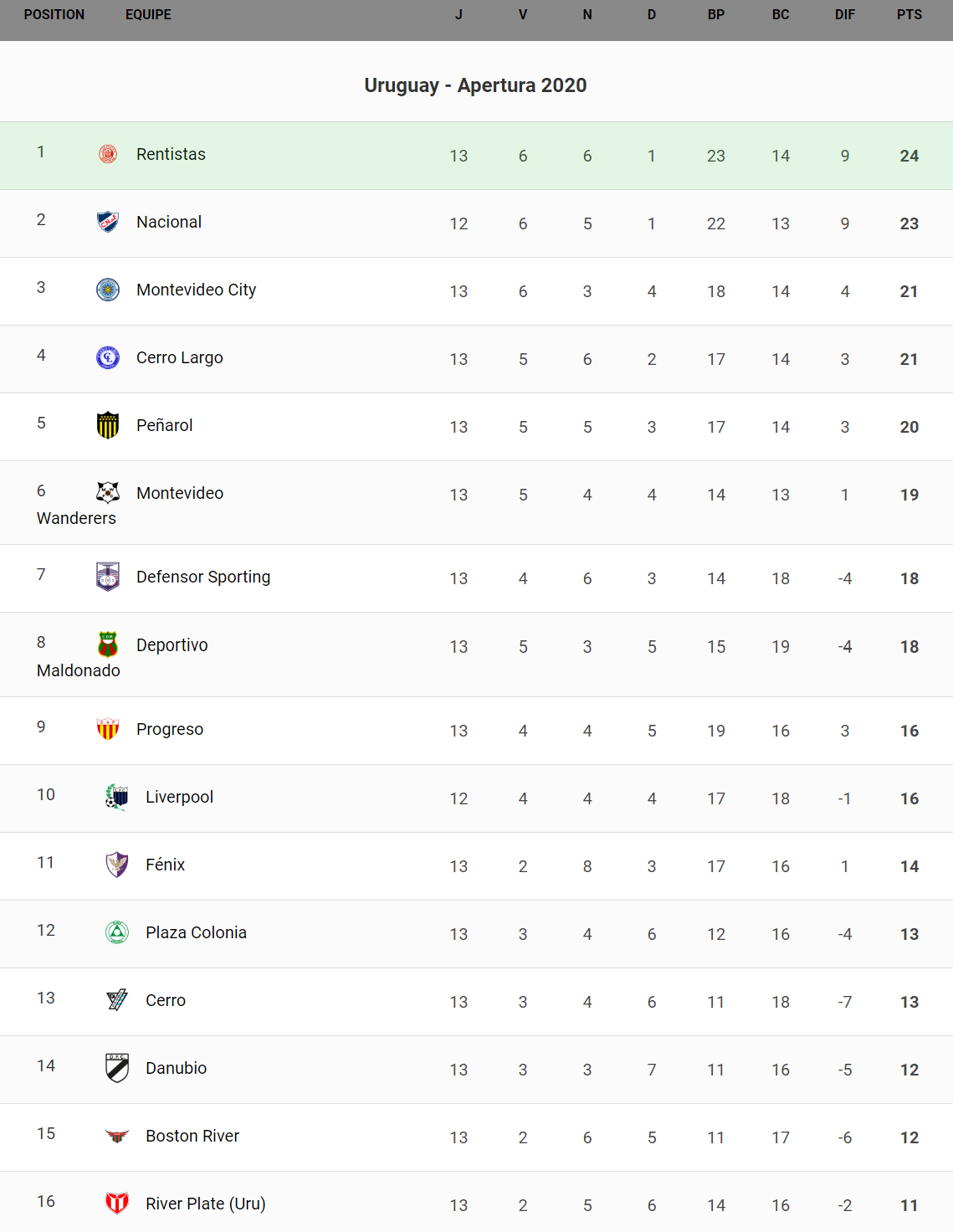Click the POSITION column header
Viewport: 953px width, 1232px height.
pos(54,15)
